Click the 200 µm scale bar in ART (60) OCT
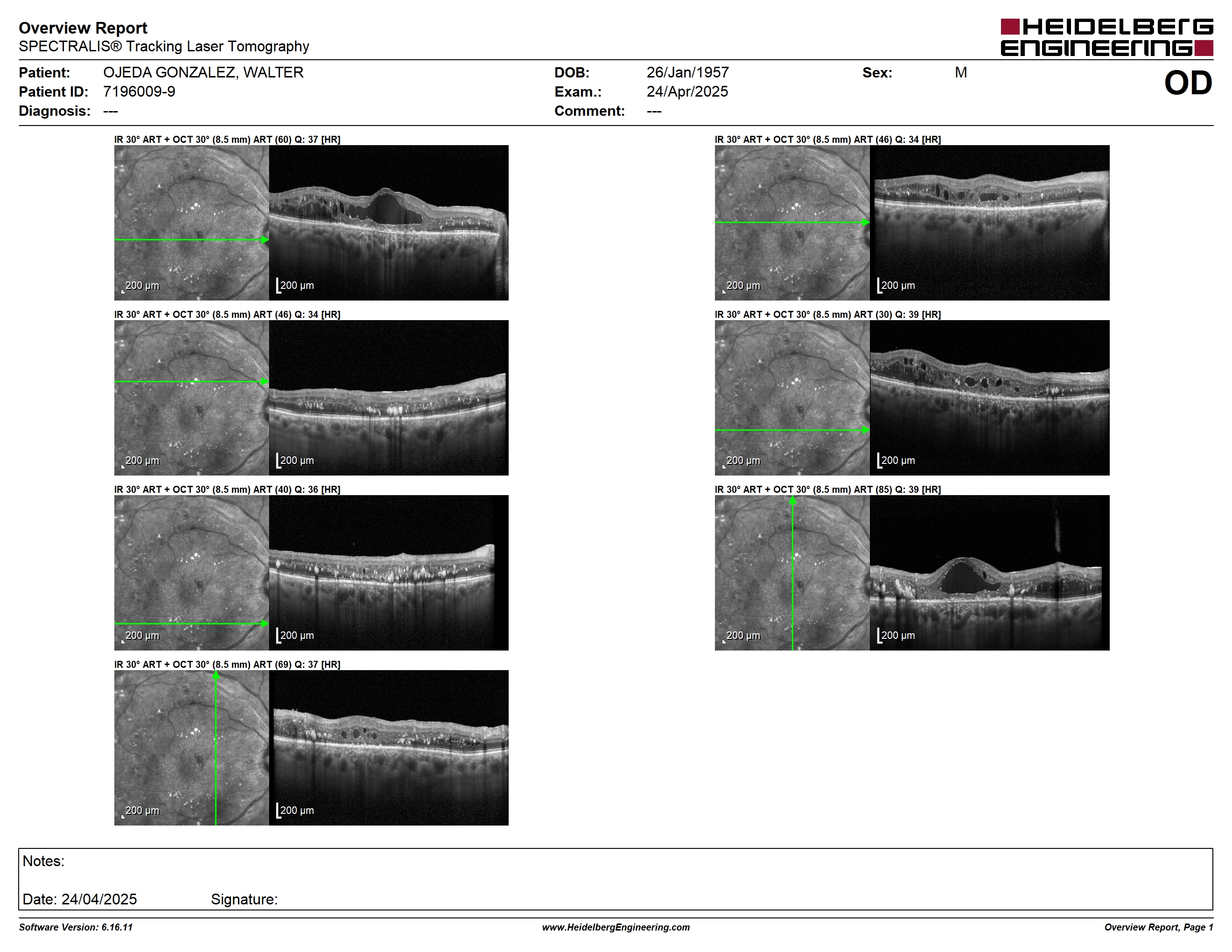 (x=295, y=286)
